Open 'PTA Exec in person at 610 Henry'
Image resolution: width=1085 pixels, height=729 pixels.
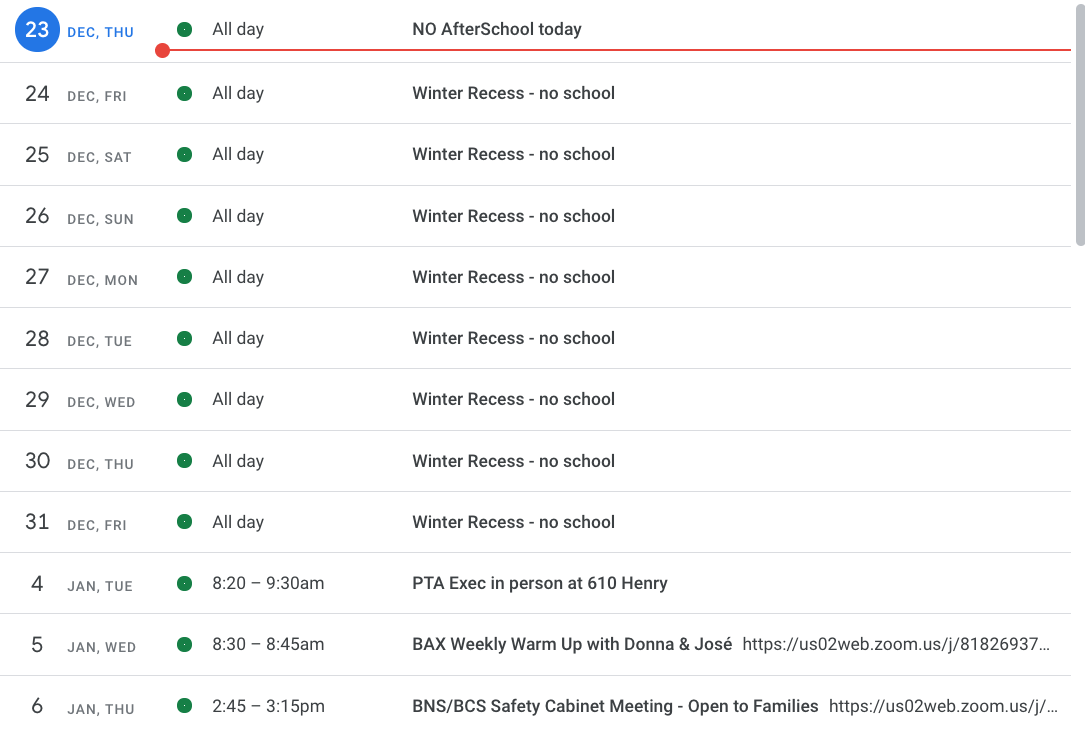540,583
